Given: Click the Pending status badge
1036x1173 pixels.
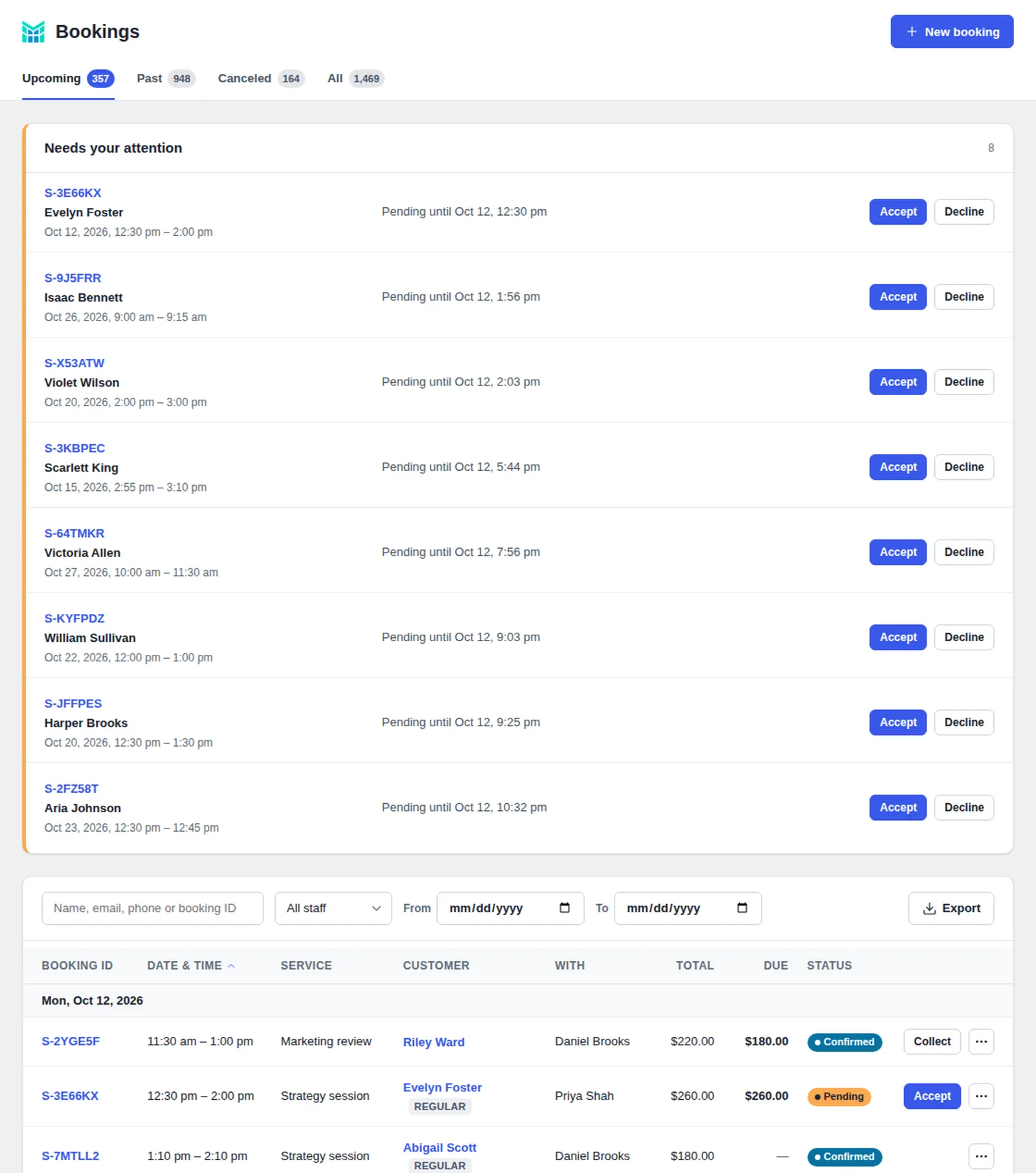Looking at the screenshot, I should point(839,1096).
